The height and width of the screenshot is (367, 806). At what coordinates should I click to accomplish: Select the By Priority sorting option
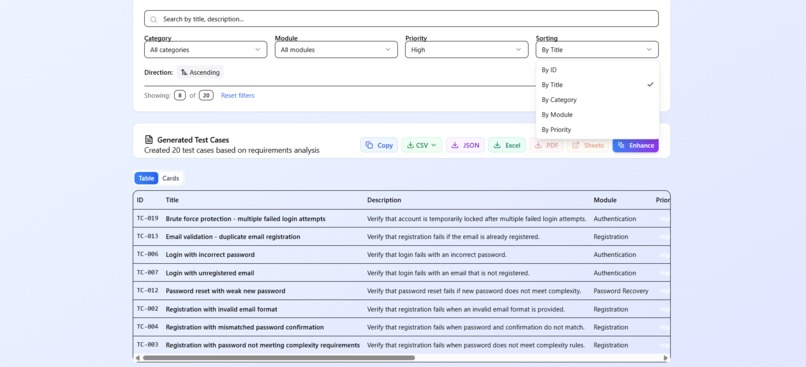click(597, 130)
